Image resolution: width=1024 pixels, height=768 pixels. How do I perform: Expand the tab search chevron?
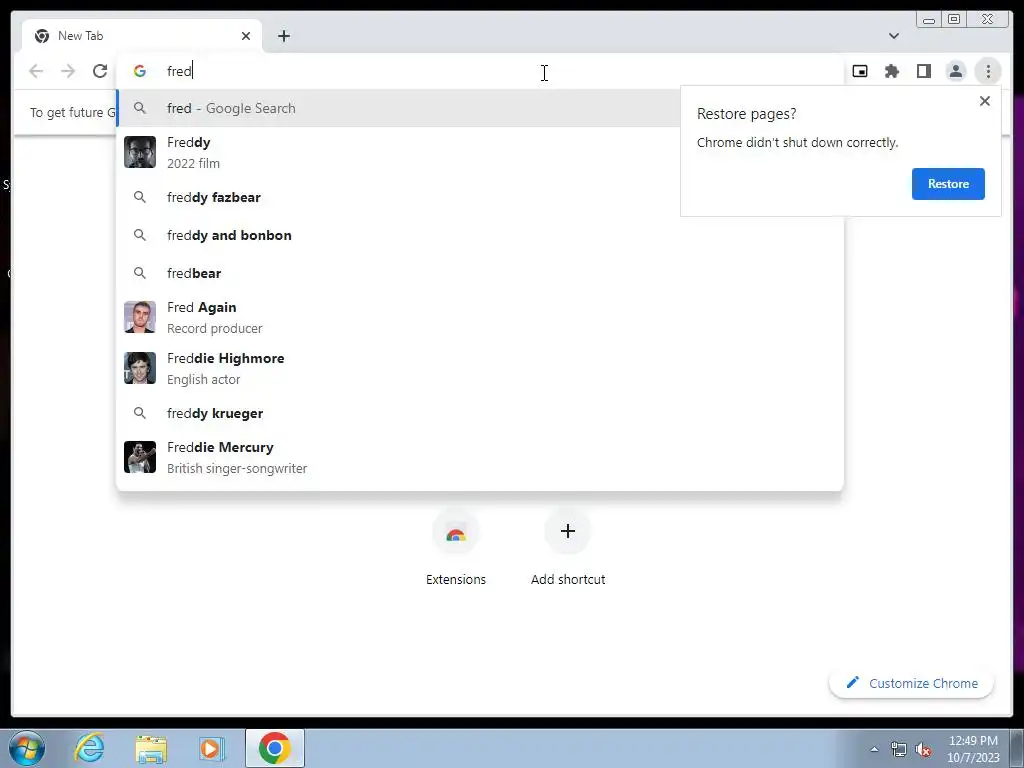(894, 36)
